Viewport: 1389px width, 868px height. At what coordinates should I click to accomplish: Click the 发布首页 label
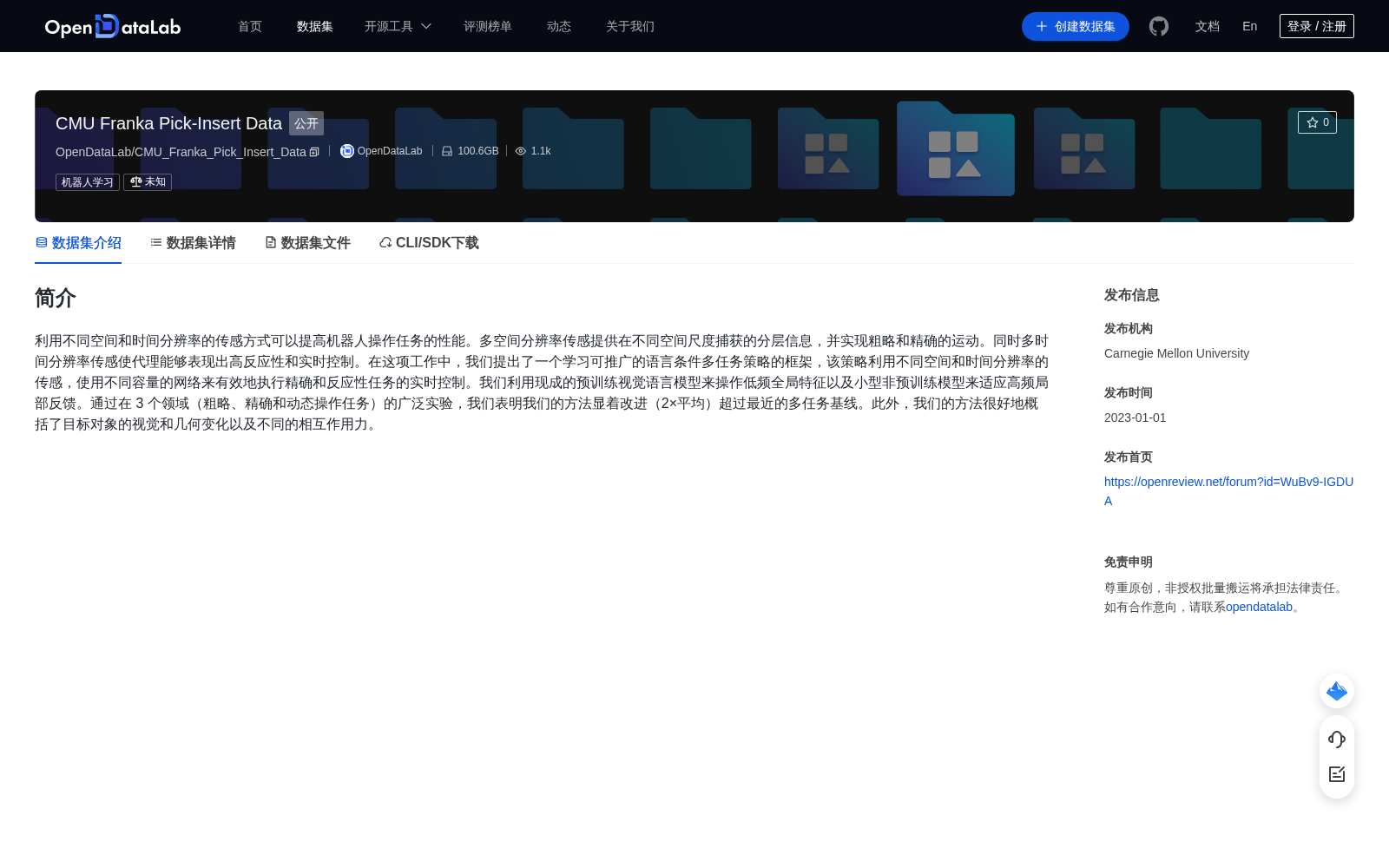(1129, 457)
